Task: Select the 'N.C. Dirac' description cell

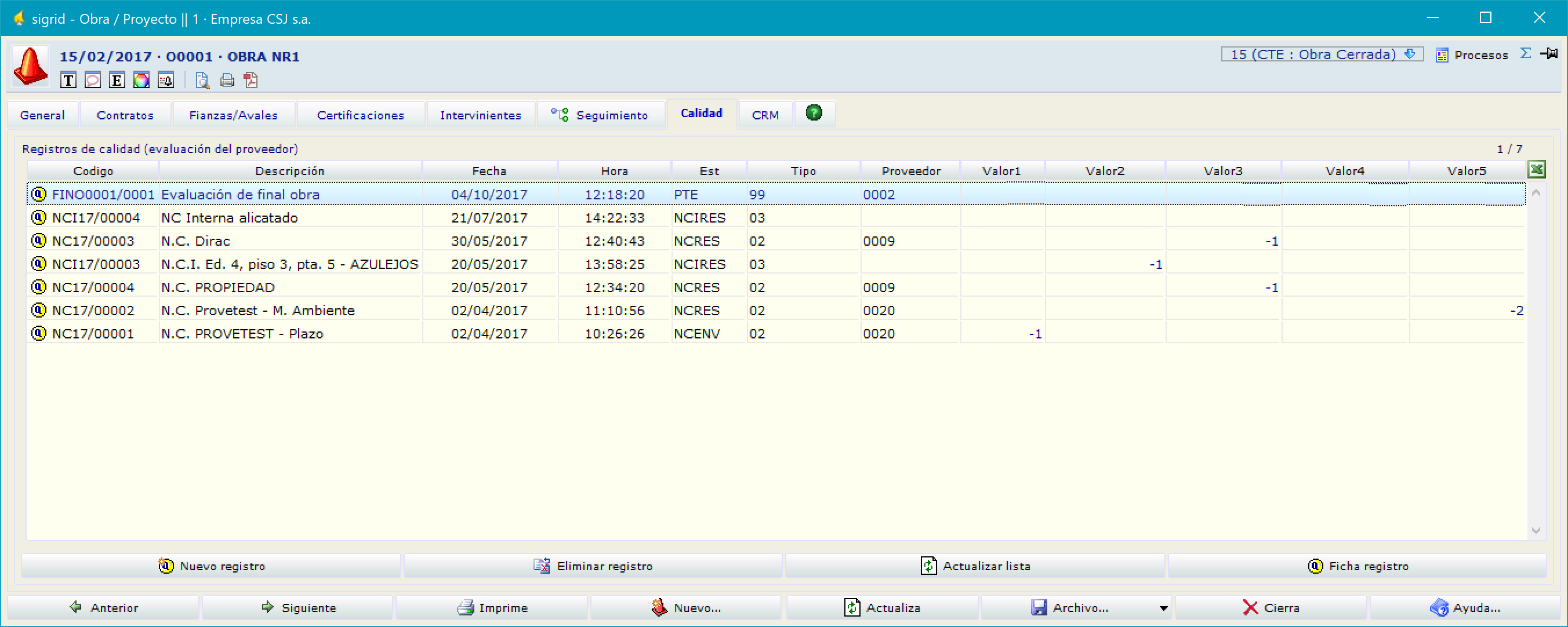Action: click(x=291, y=241)
